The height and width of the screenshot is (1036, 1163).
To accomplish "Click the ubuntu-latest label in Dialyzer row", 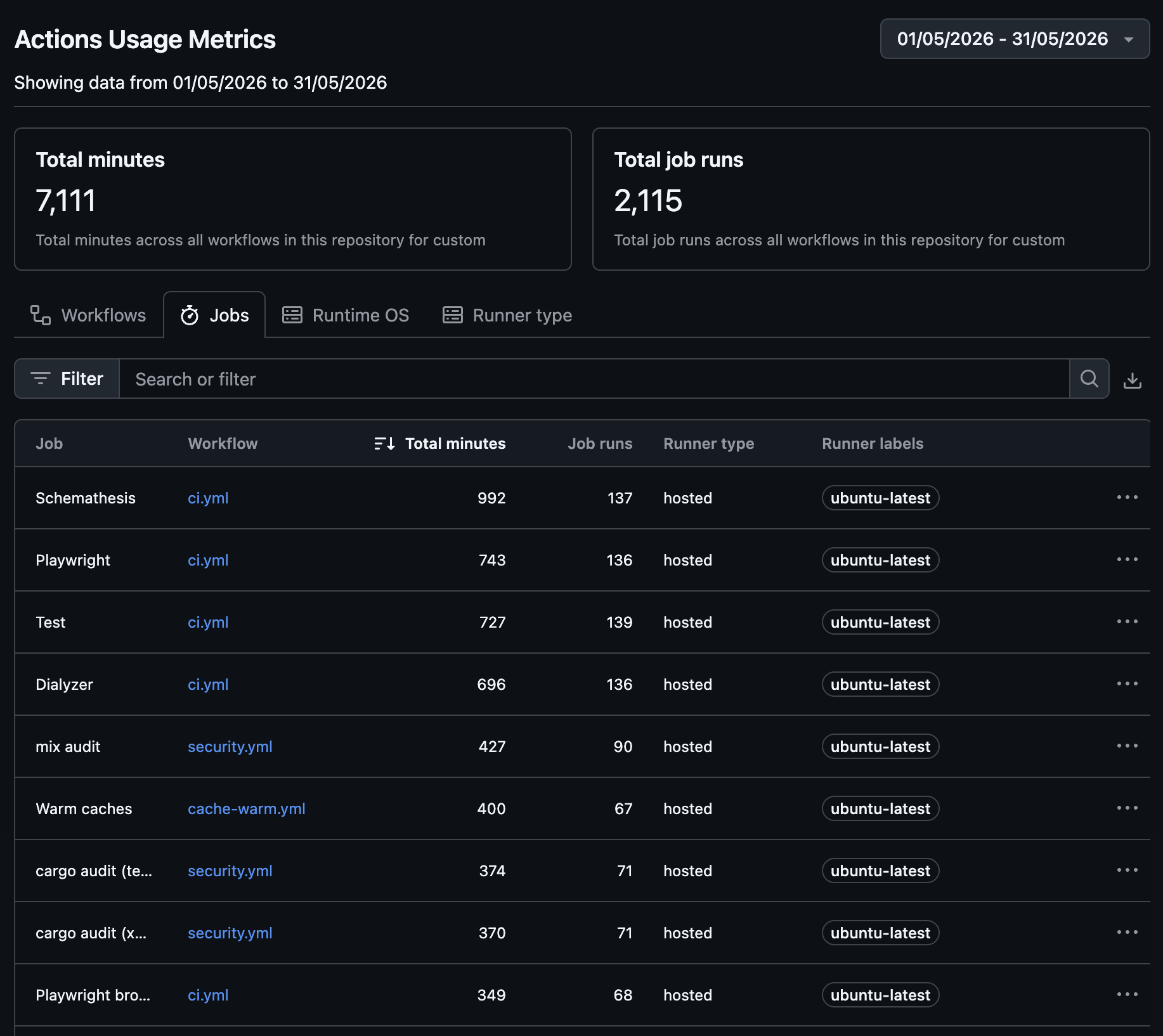I will tap(880, 684).
